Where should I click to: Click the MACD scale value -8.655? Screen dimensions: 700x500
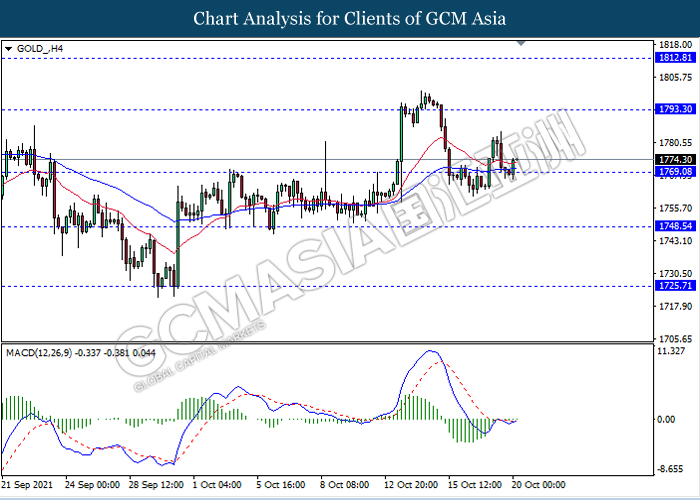point(670,469)
